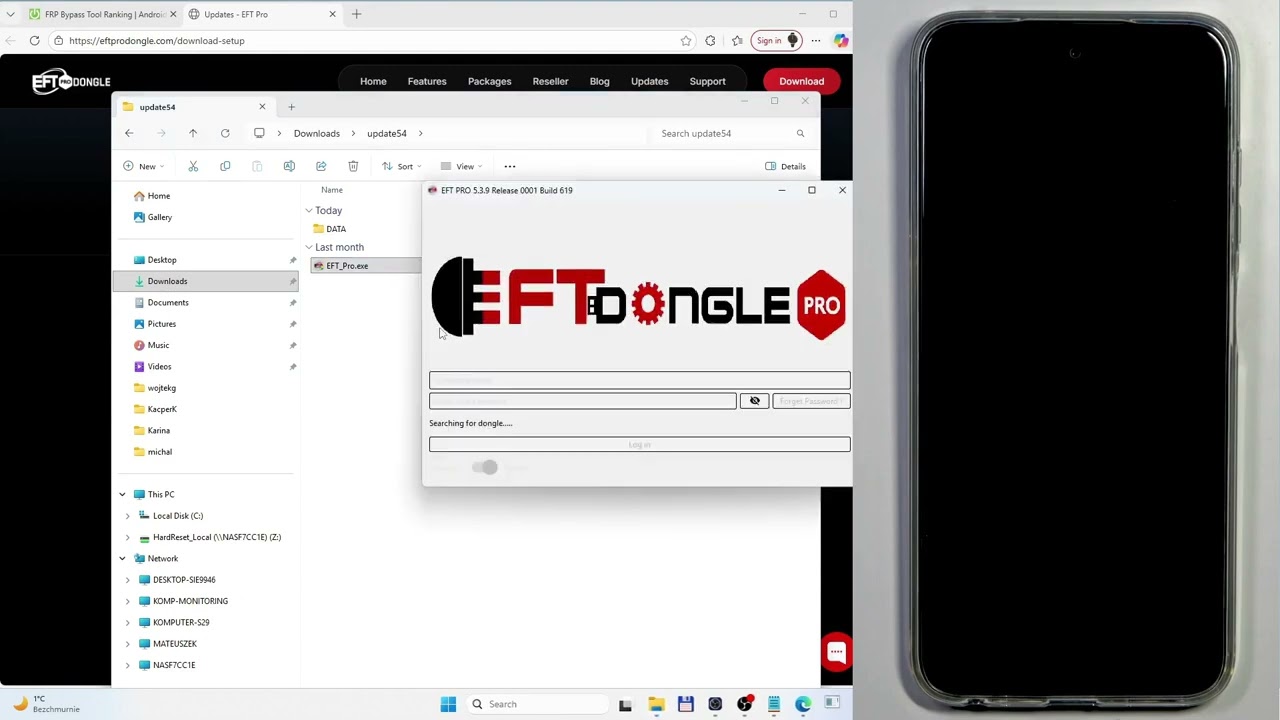The image size is (1280, 720).
Task: Collapse the Last month group
Action: pyautogui.click(x=309, y=247)
